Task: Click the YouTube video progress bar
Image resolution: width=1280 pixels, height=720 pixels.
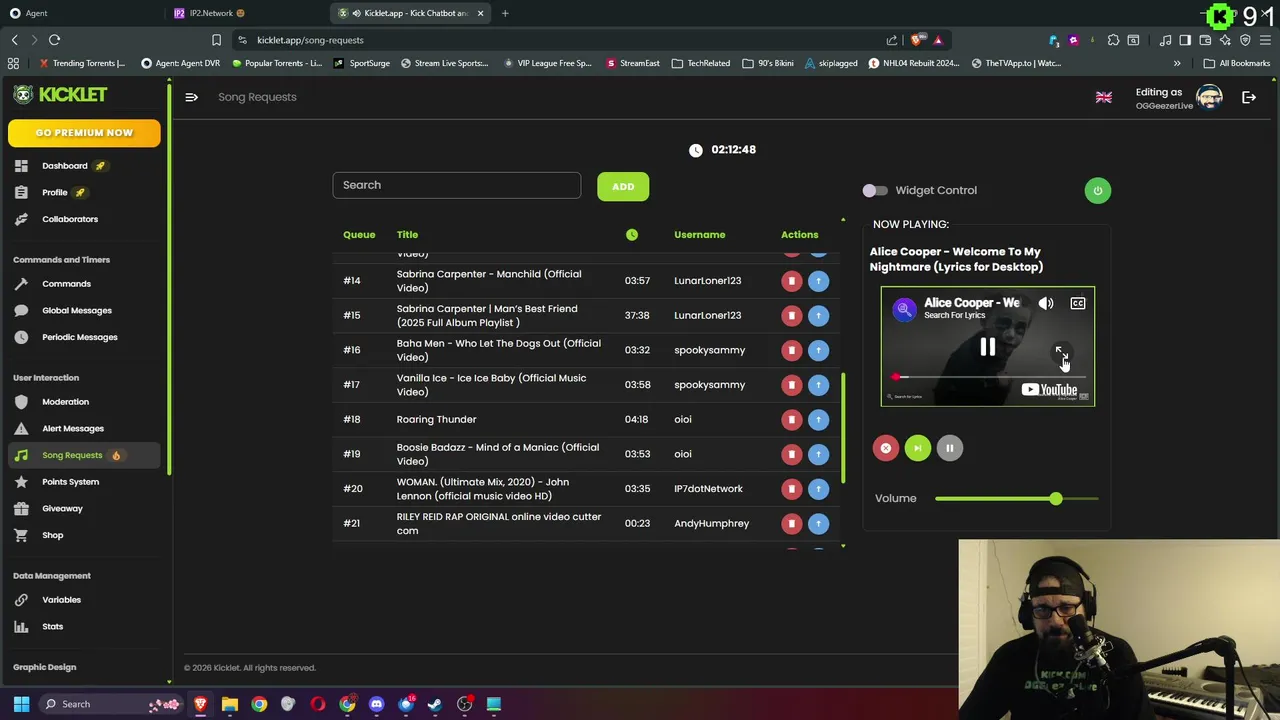Action: (x=988, y=377)
